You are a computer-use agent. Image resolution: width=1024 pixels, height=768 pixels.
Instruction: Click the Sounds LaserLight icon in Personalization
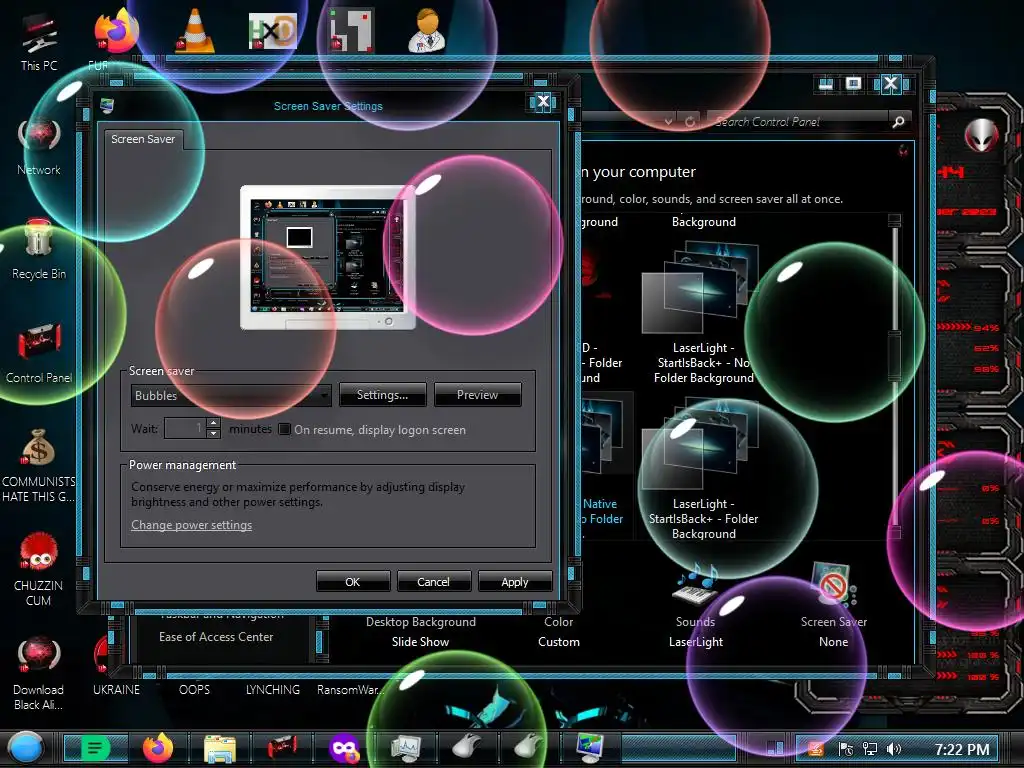[x=696, y=604]
